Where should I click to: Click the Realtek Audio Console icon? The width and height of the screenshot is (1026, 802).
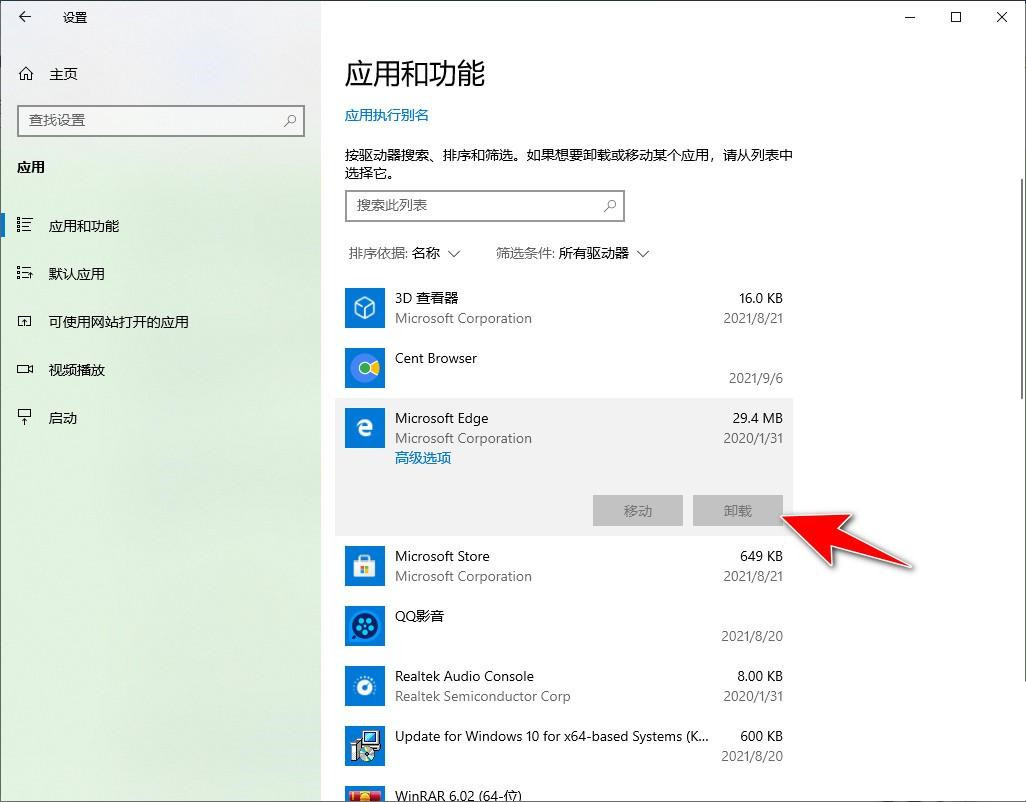(x=364, y=686)
